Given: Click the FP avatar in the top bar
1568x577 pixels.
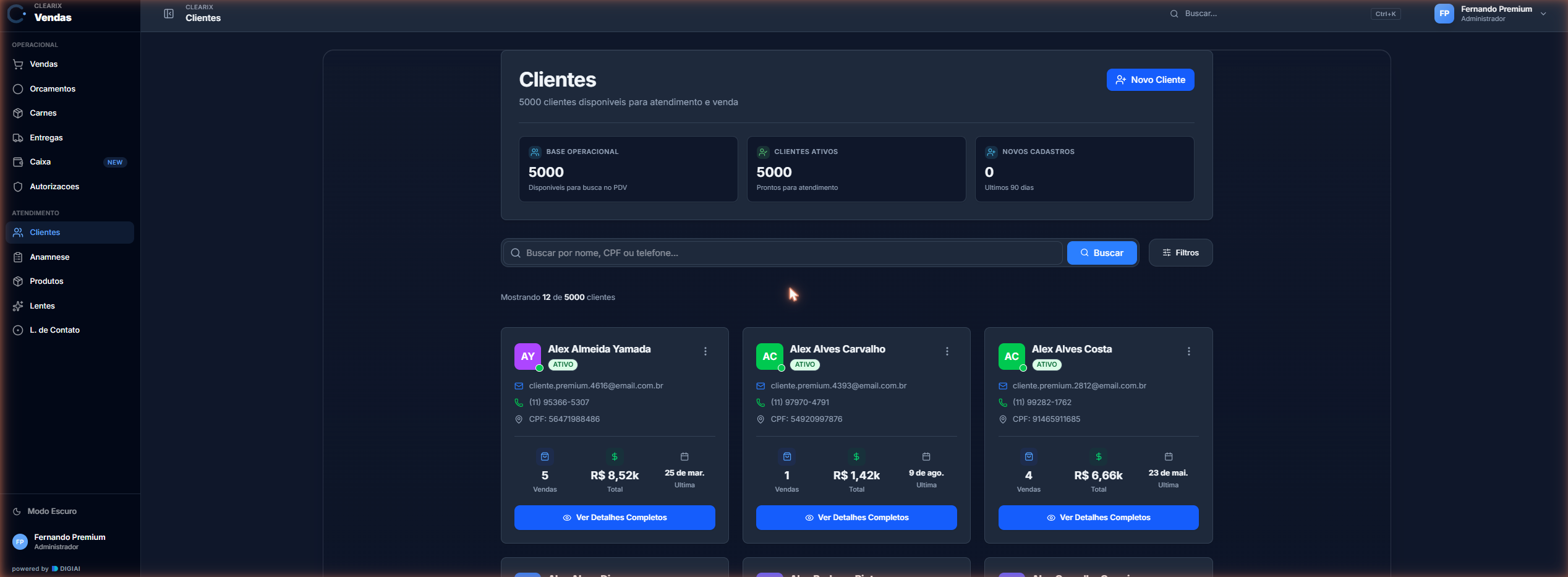Looking at the screenshot, I should [1444, 14].
